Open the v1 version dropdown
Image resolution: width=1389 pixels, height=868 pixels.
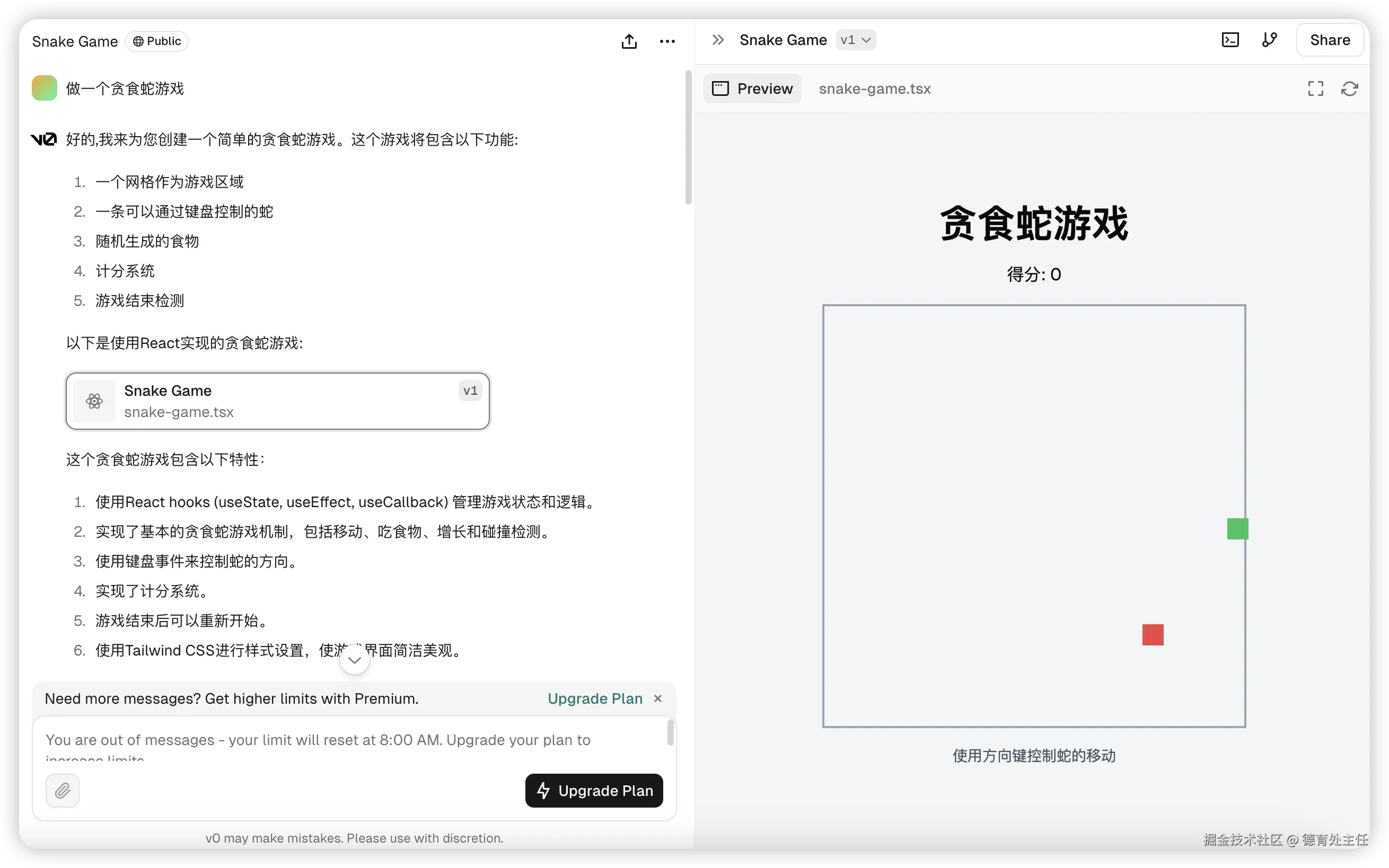pyautogui.click(x=856, y=40)
